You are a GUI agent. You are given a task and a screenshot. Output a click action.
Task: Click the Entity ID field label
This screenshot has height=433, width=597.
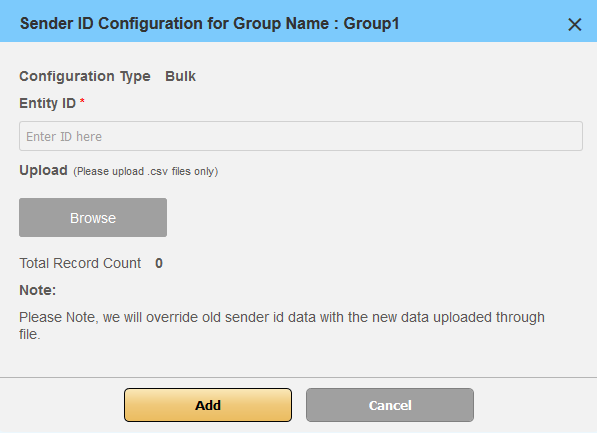[x=48, y=103]
